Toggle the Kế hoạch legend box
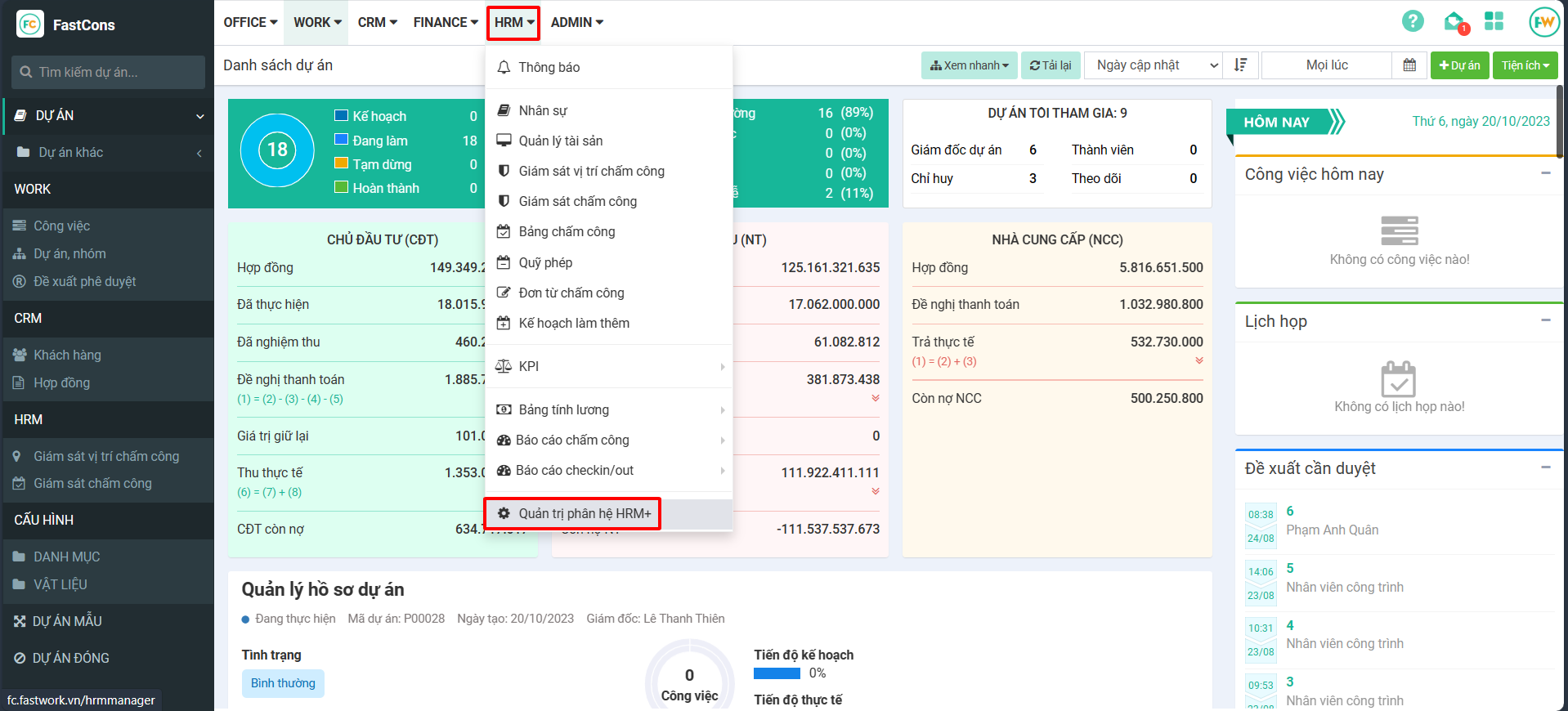The width and height of the screenshot is (1568, 711). click(342, 116)
